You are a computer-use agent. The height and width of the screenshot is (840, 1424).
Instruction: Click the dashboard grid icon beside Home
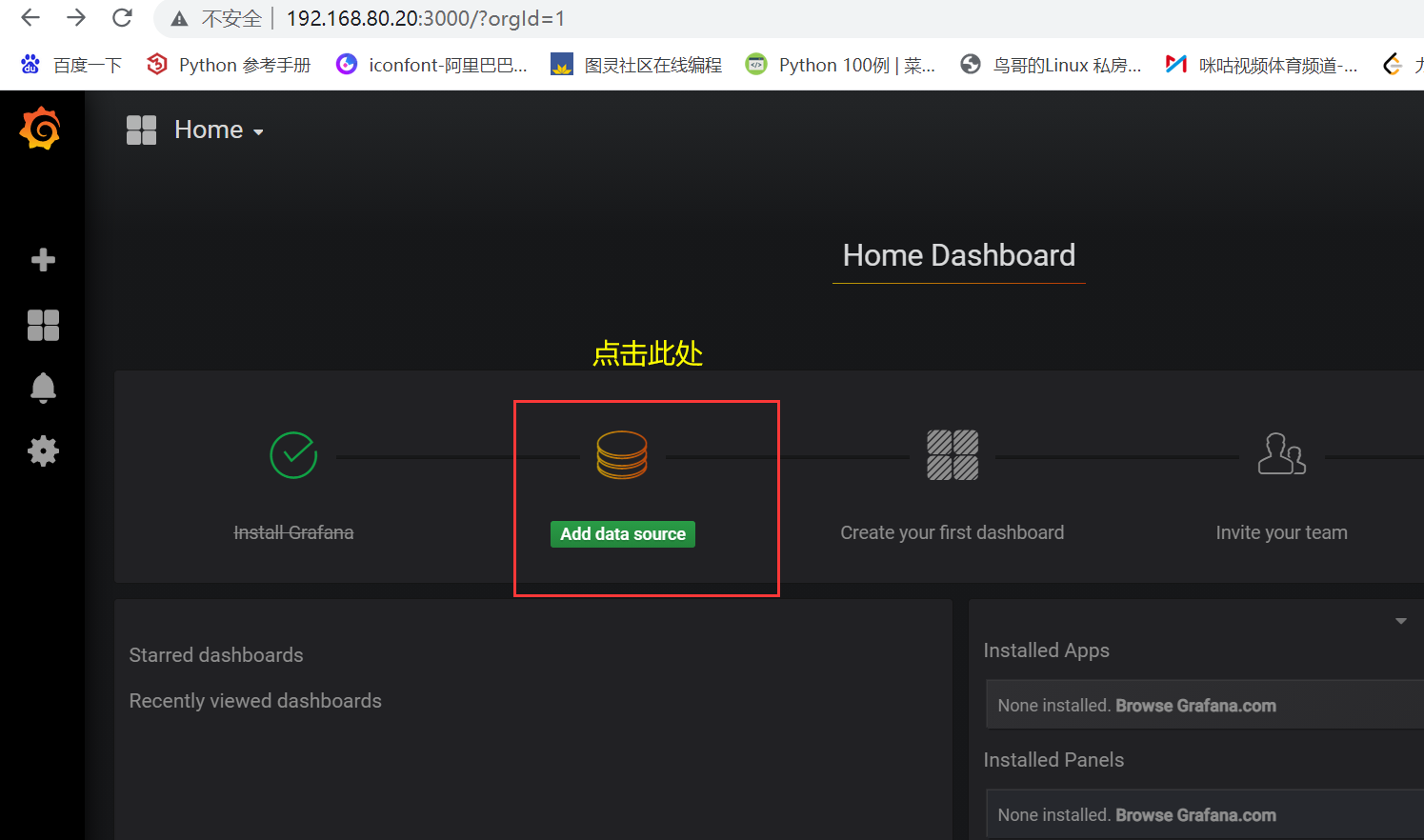pyautogui.click(x=141, y=130)
